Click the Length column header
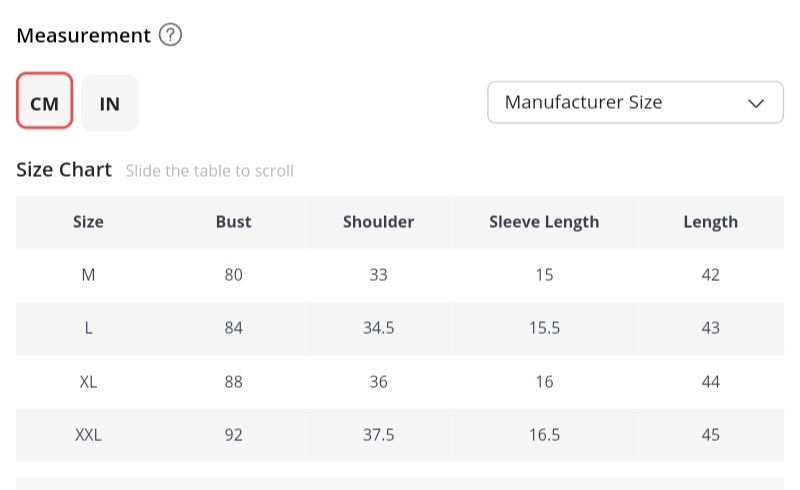The width and height of the screenshot is (800, 490). 710,222
